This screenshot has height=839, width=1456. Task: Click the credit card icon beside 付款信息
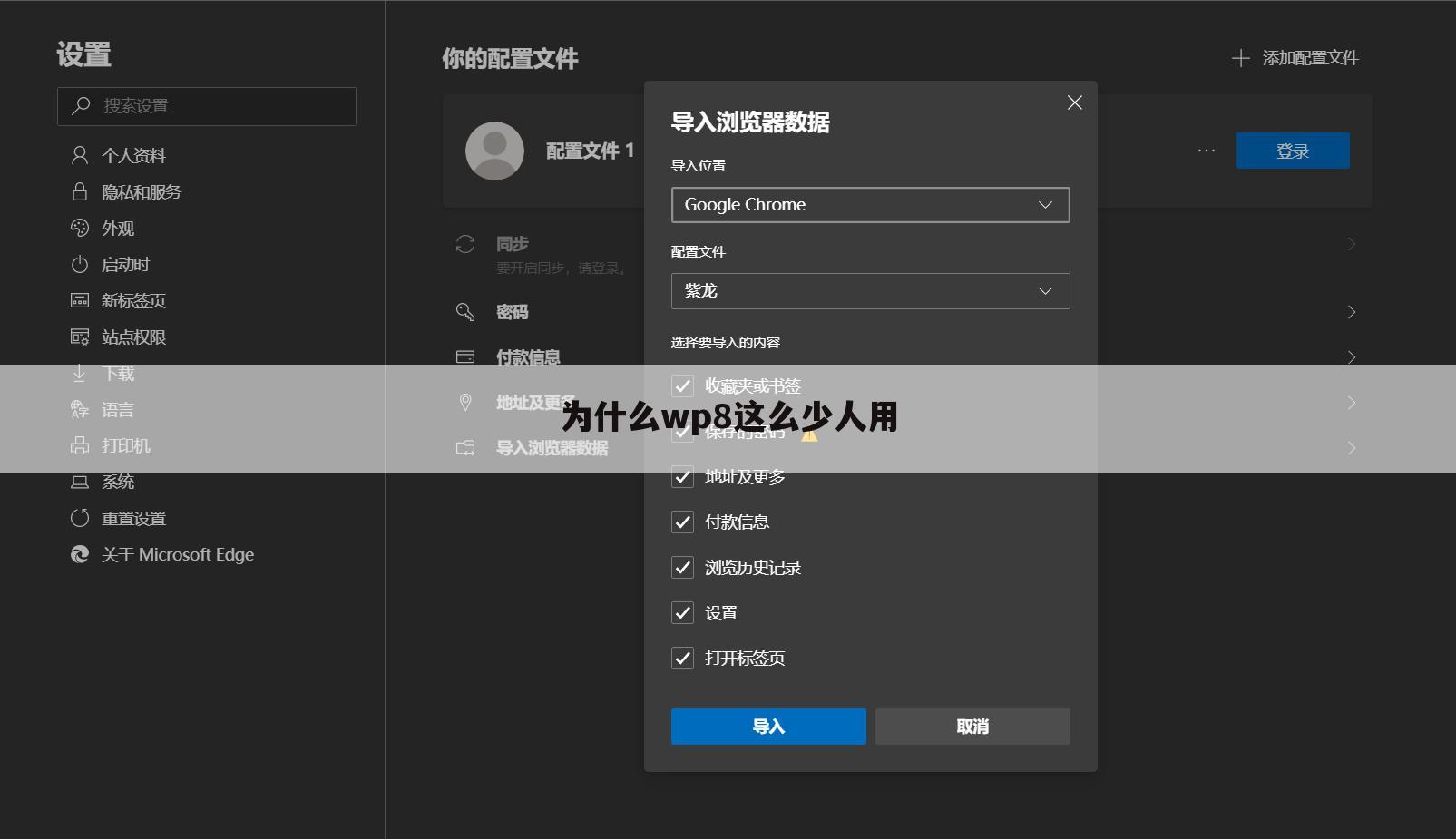(465, 356)
